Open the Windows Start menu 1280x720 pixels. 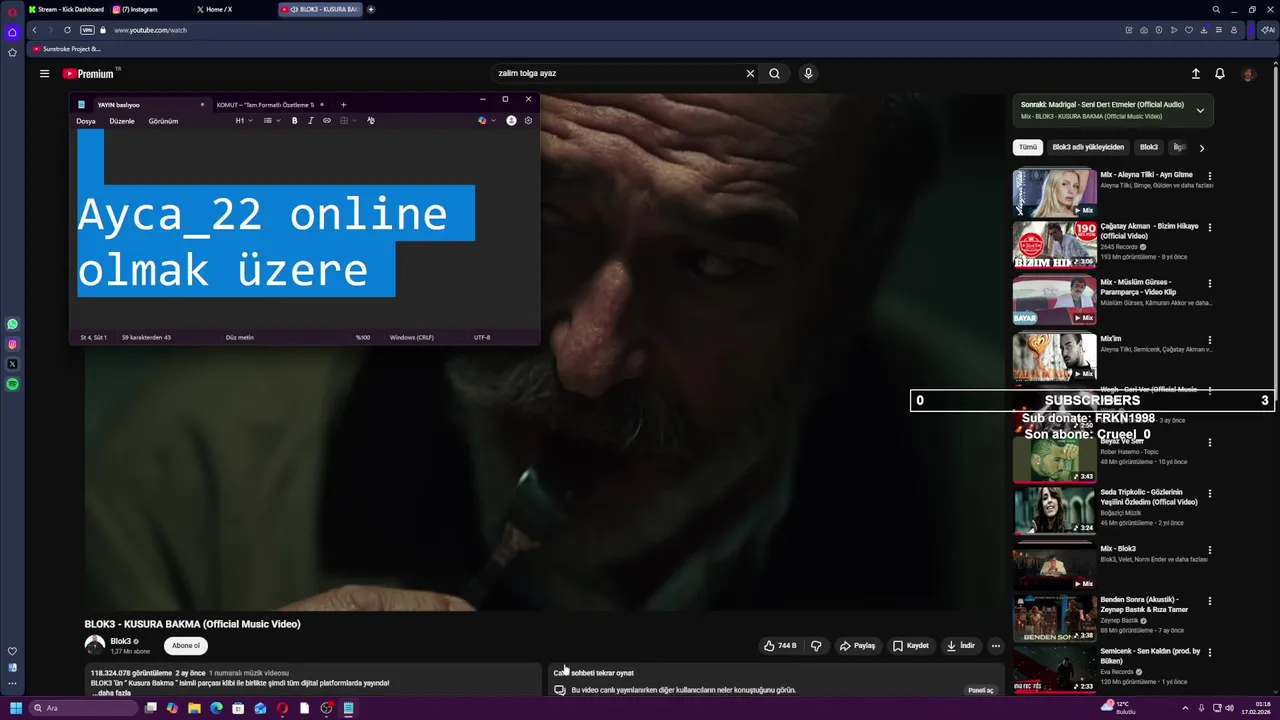(x=15, y=708)
